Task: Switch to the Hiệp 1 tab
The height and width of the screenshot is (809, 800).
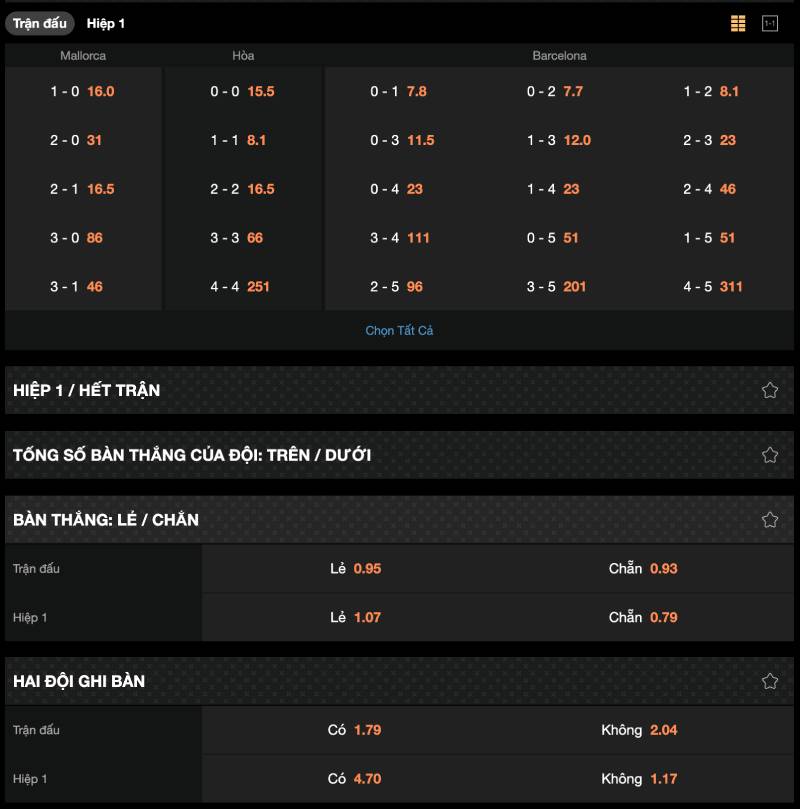Action: [x=106, y=23]
